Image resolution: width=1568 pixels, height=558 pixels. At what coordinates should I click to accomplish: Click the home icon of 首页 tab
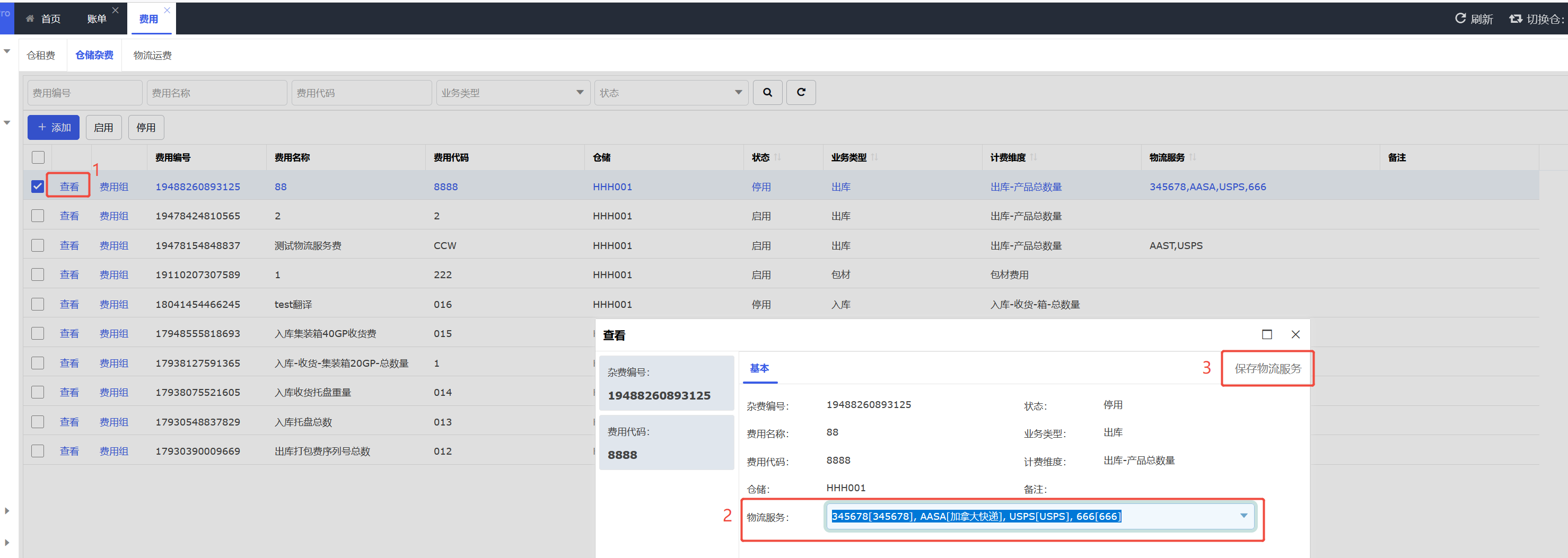[30, 19]
